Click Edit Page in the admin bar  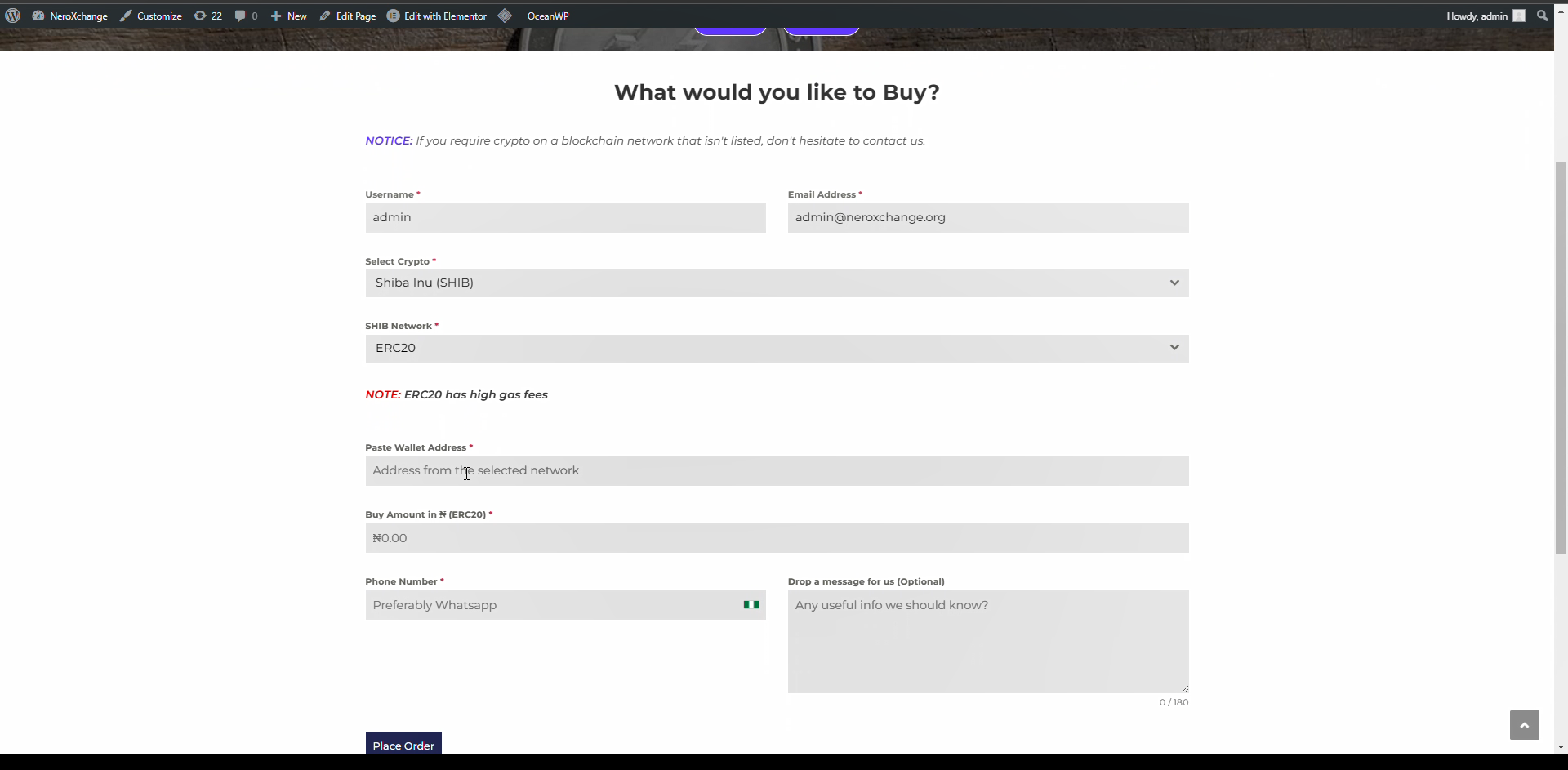[348, 16]
